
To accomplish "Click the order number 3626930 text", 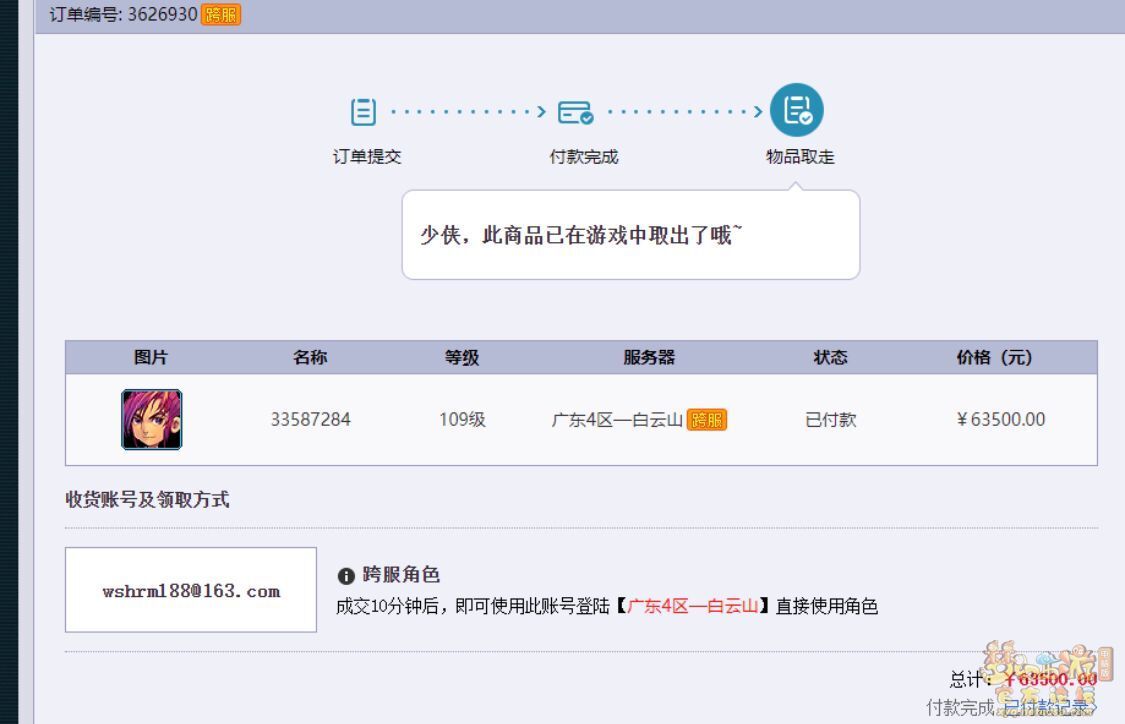I will point(162,15).
